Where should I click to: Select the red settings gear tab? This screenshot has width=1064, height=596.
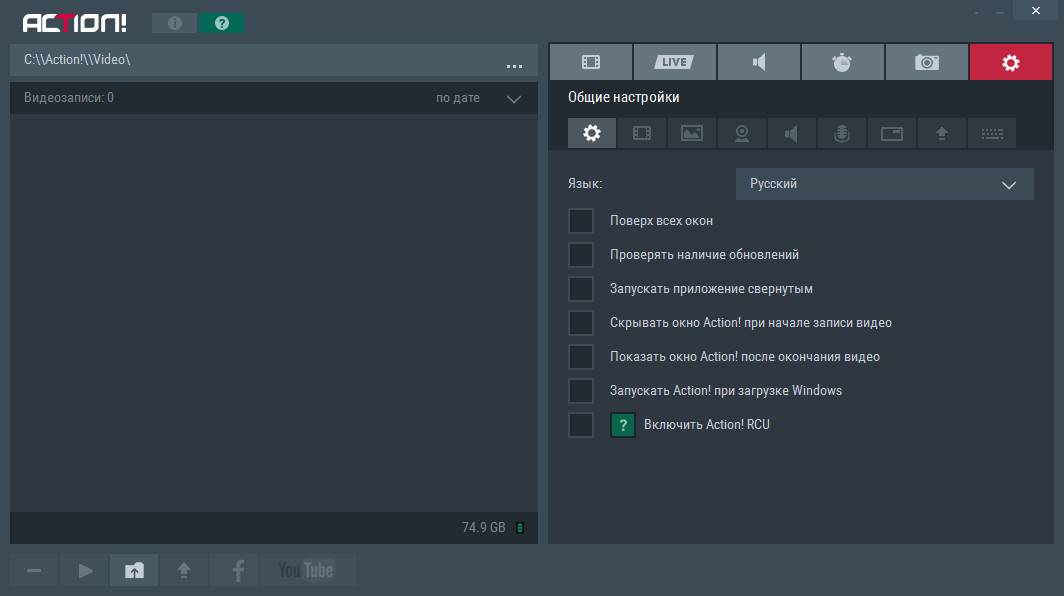coord(1011,62)
